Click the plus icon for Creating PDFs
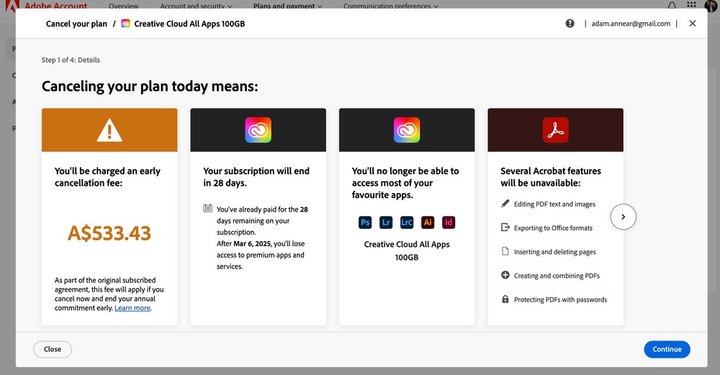Image resolution: width=720 pixels, height=375 pixels. coord(505,275)
